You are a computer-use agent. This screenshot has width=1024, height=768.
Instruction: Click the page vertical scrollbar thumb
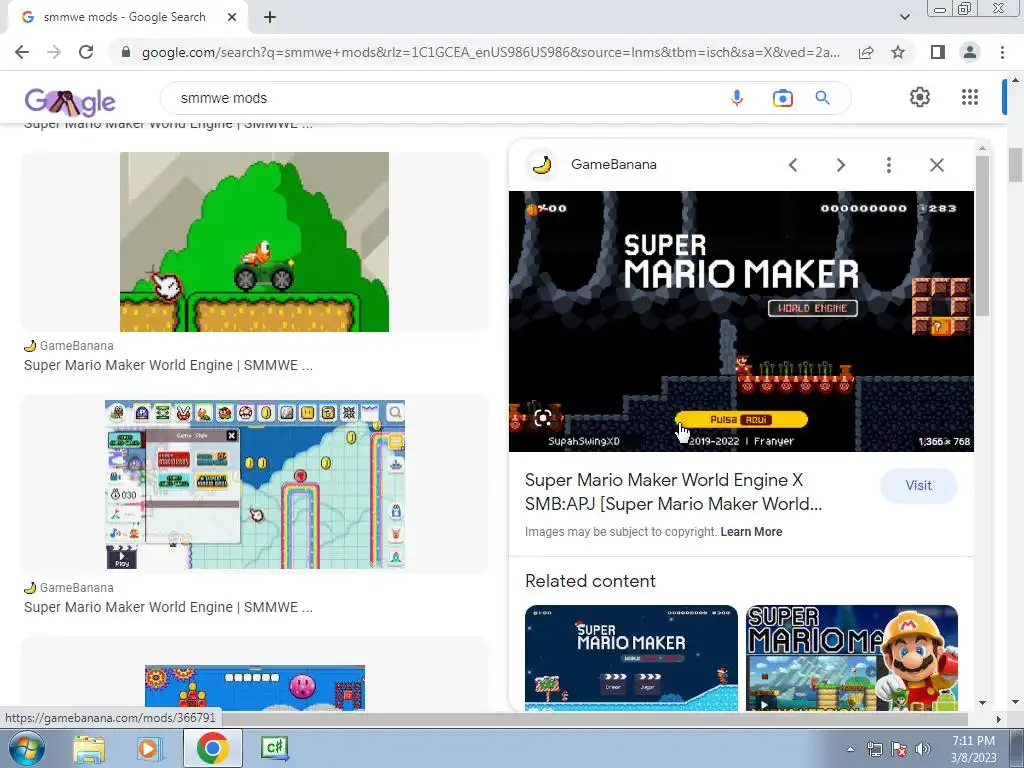(1015, 165)
